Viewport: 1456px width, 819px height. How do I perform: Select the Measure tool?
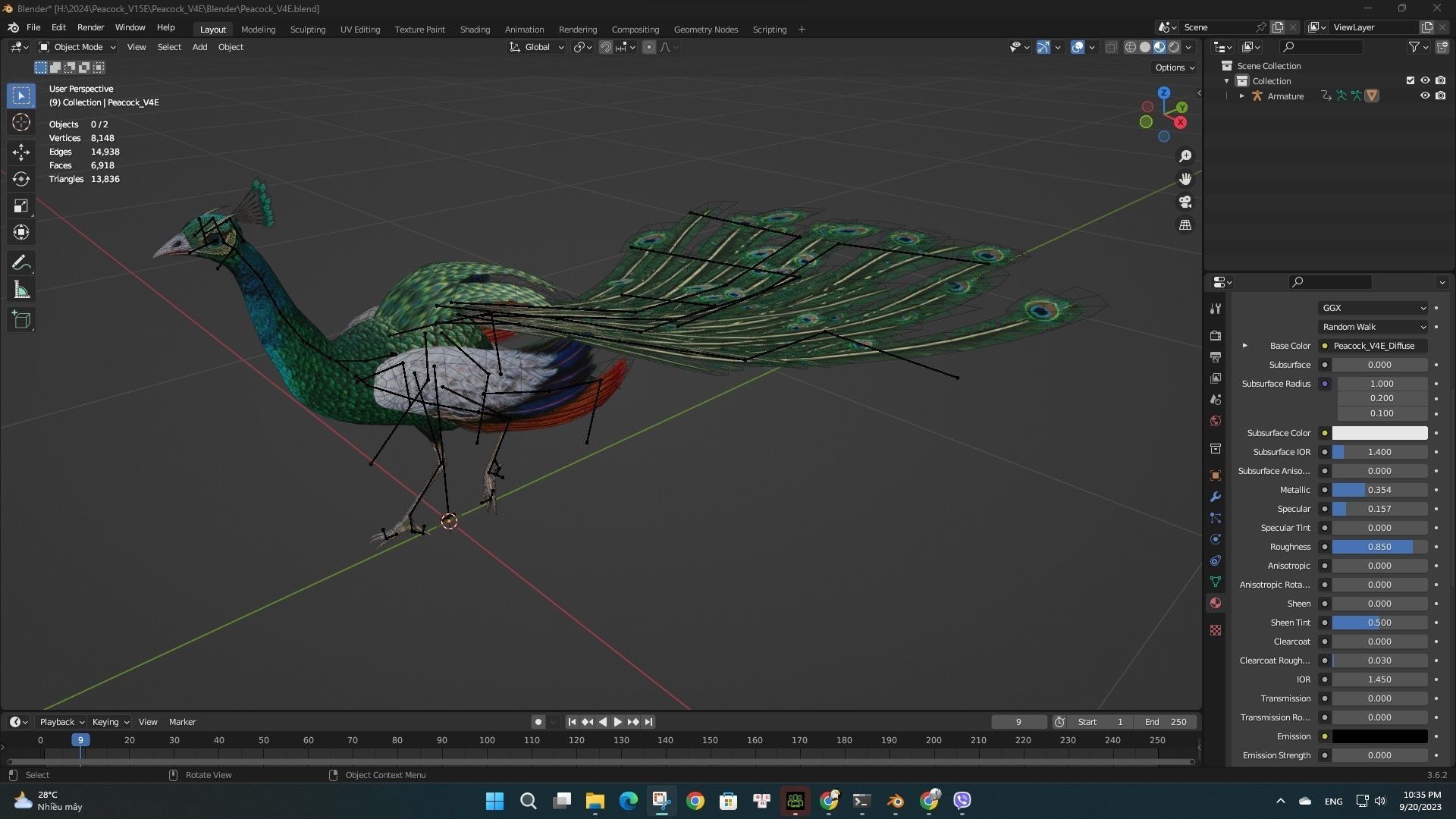21,290
